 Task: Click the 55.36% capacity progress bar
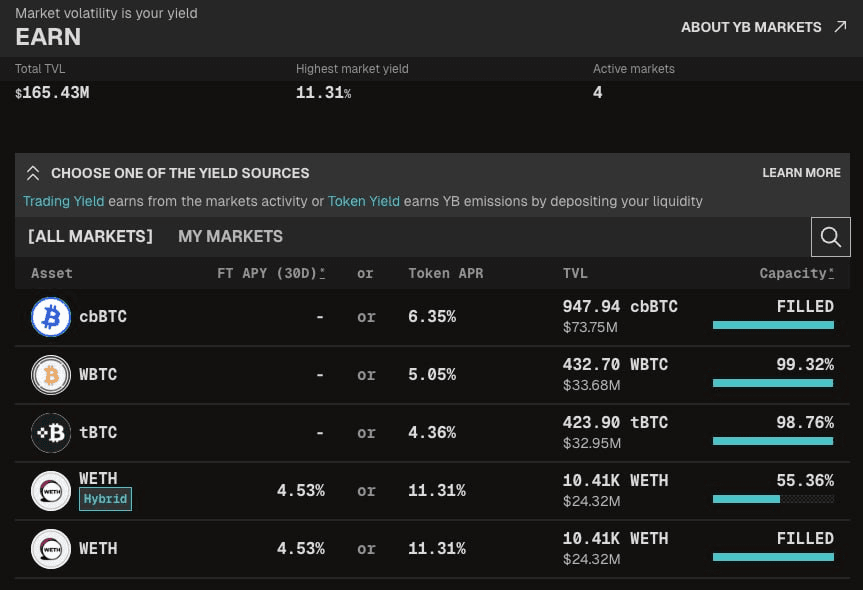772,499
